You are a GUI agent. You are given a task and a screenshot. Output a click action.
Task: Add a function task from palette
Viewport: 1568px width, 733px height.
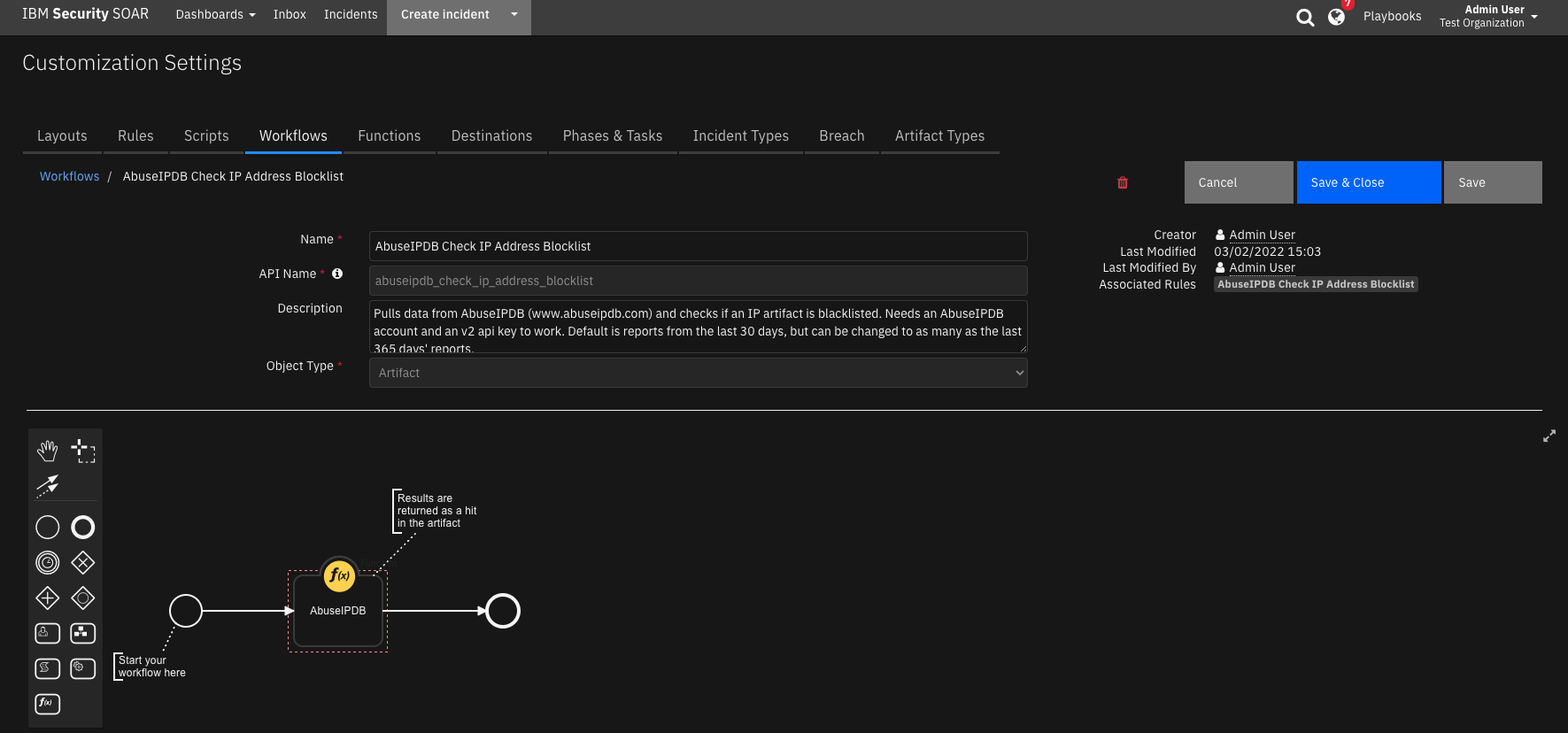[48, 704]
